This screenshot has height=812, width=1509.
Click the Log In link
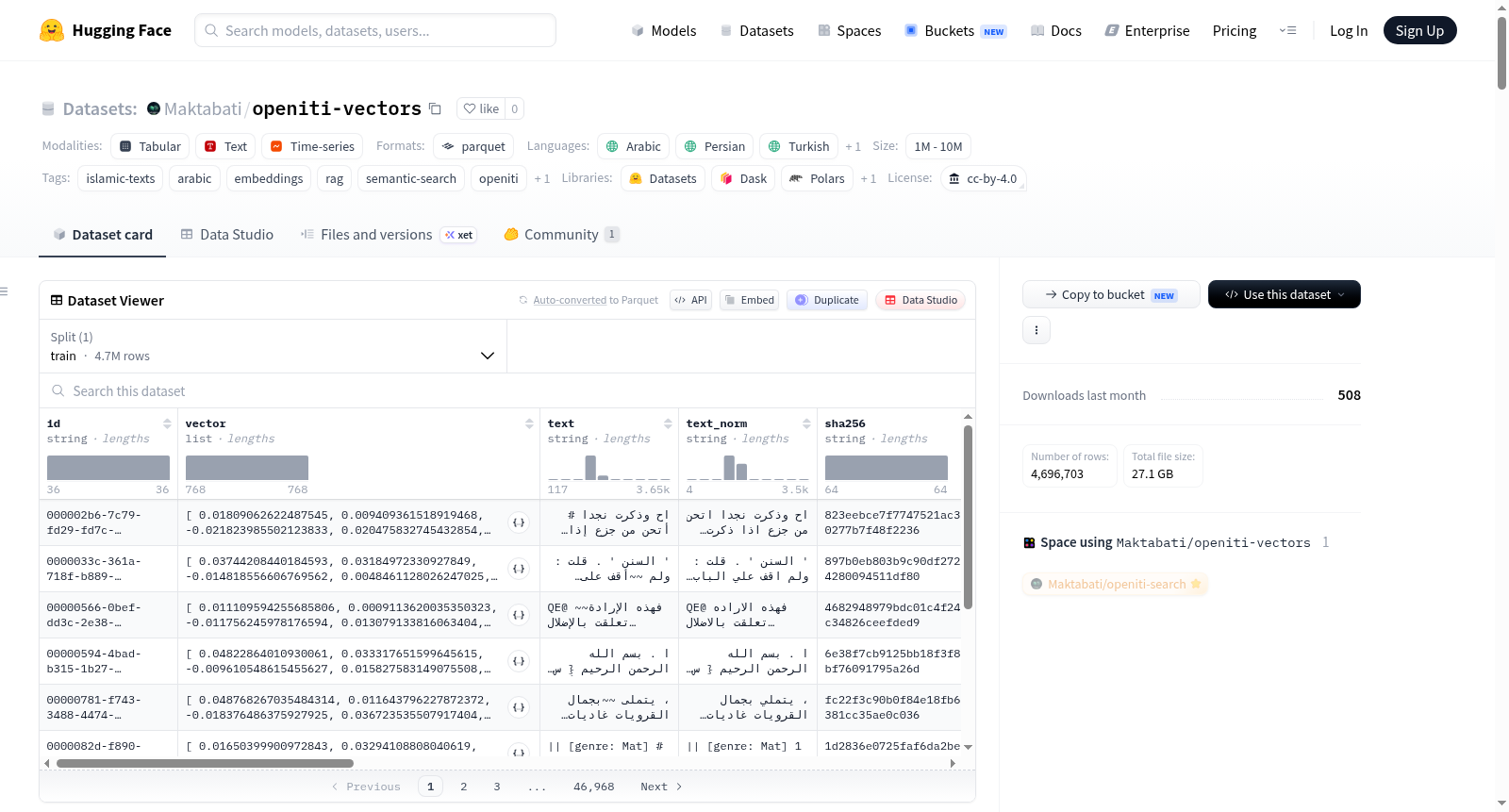1349,31
